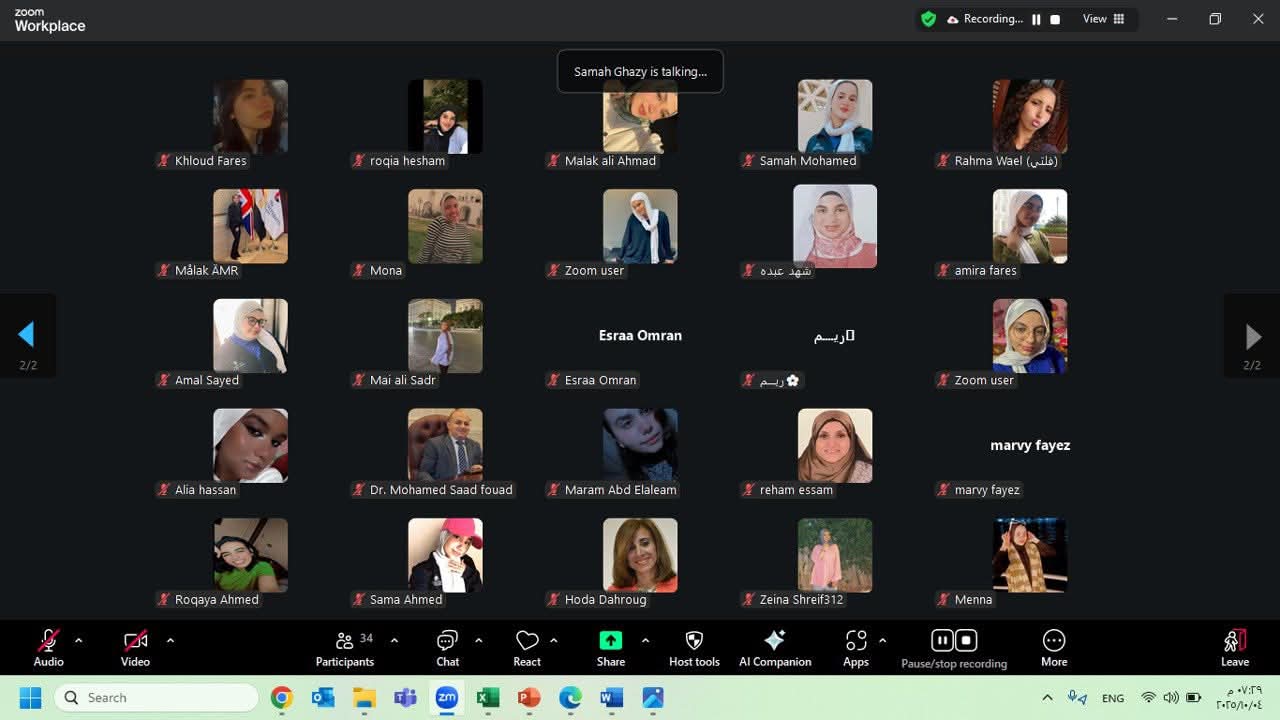
Task: Open the View layout menu
Action: [x=1103, y=19]
